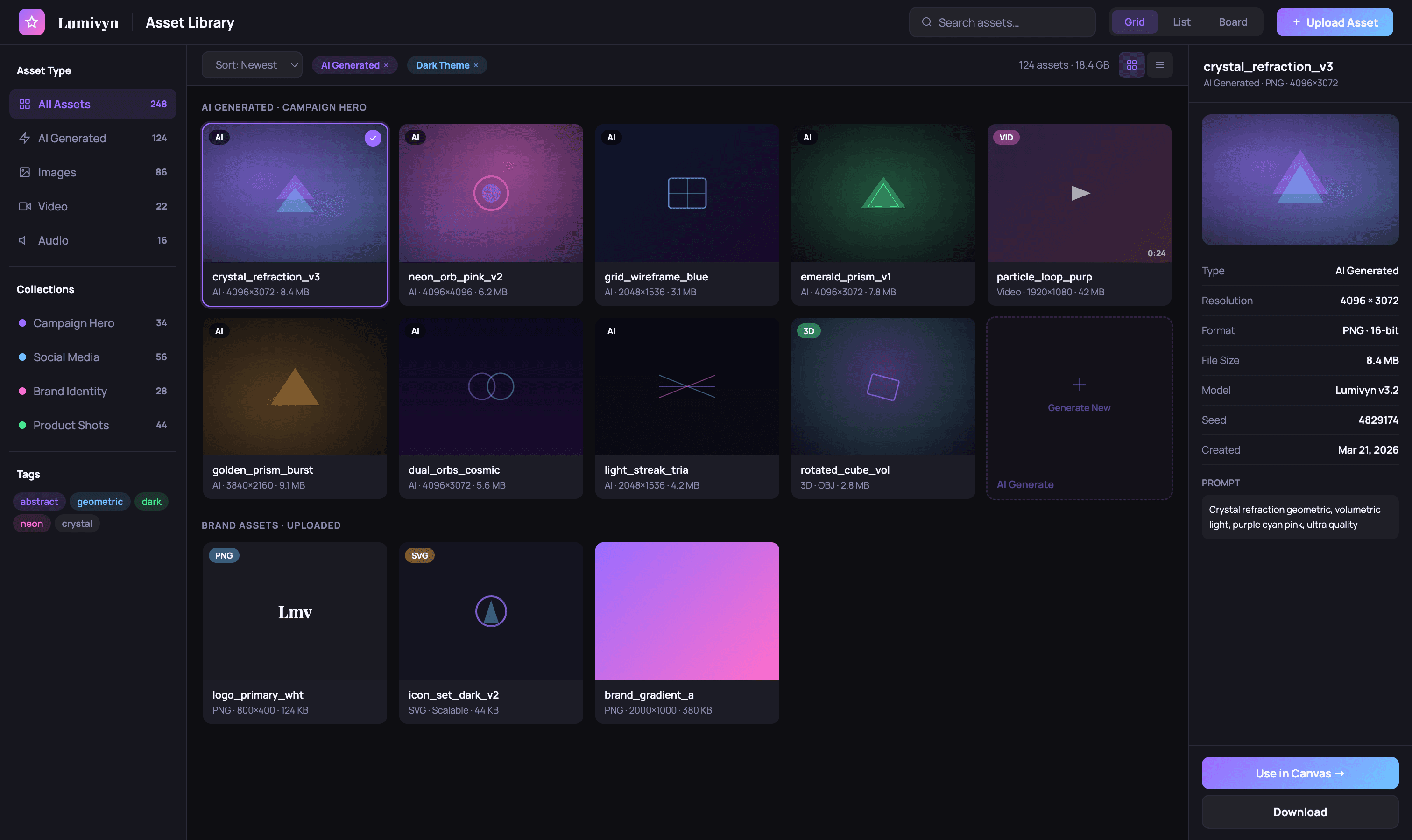Select the grid layout icon above asset results
Viewport: 1412px width, 840px height.
point(1132,64)
